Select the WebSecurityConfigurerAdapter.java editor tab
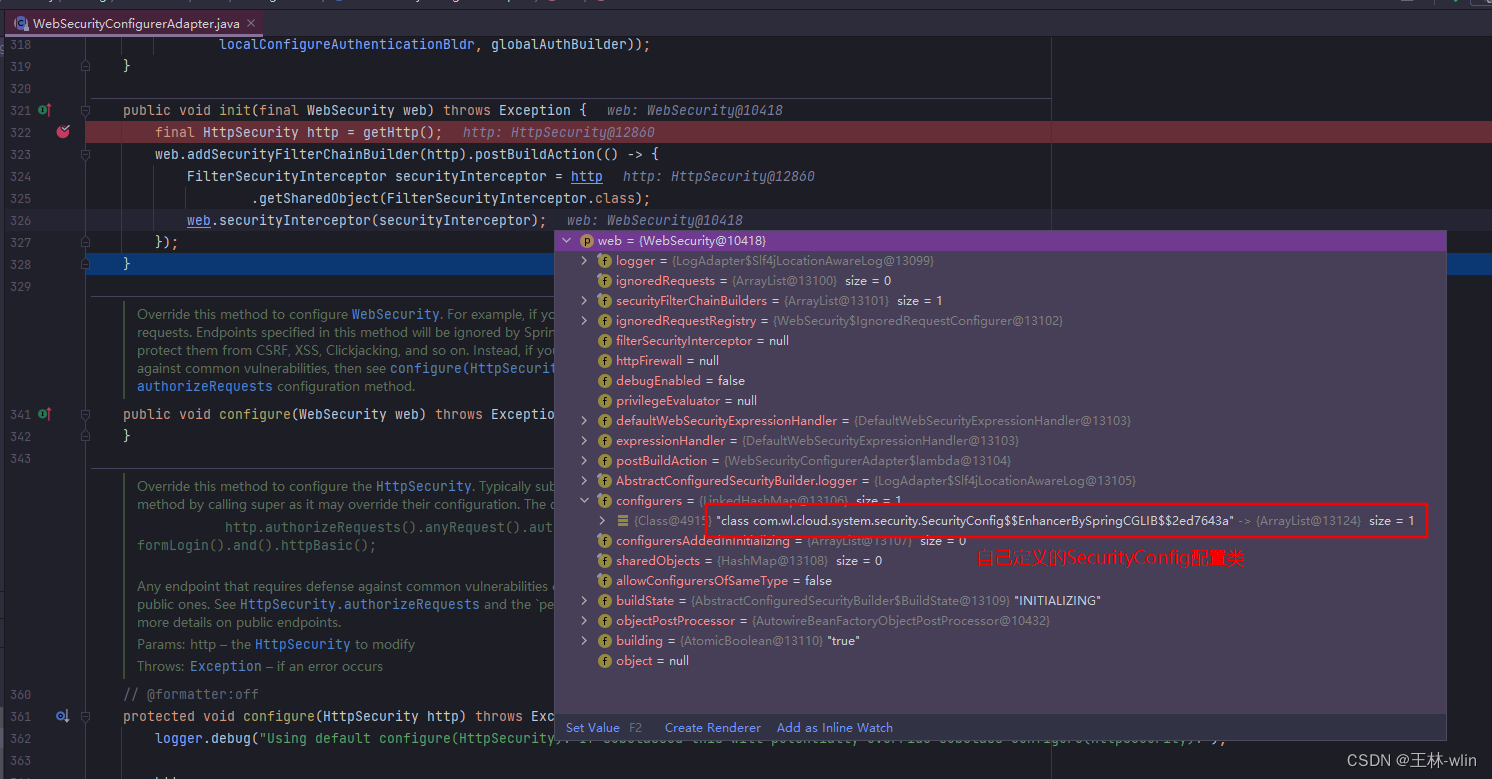Viewport: 1492px width, 779px height. pyautogui.click(x=135, y=22)
